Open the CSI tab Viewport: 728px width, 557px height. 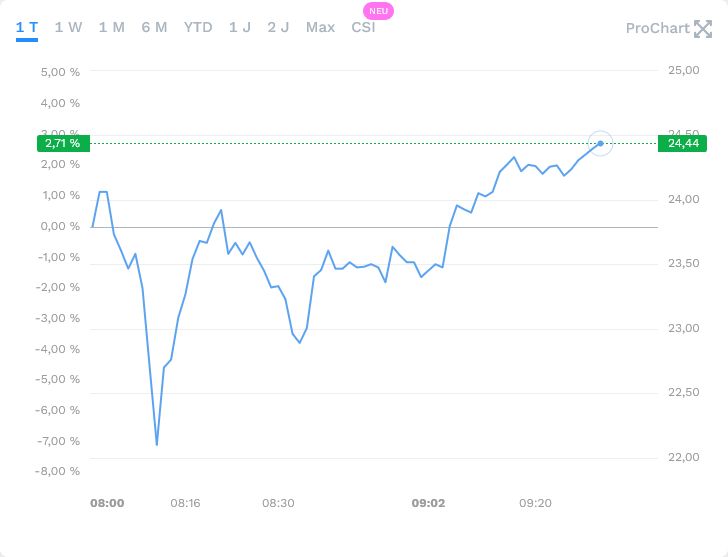pyautogui.click(x=363, y=27)
